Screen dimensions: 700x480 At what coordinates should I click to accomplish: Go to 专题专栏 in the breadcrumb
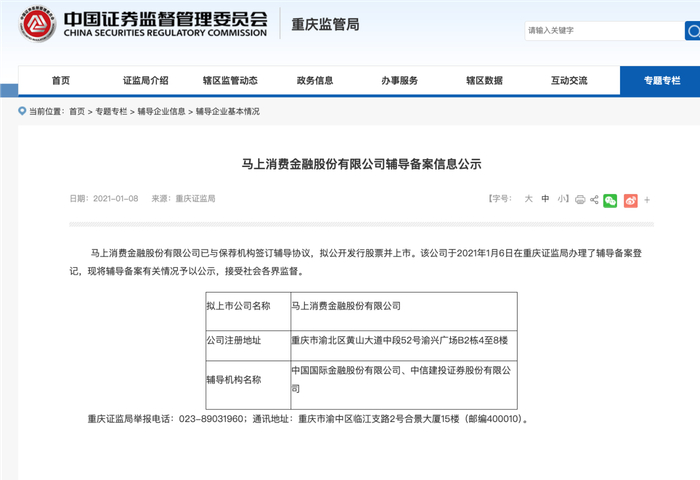click(111, 111)
